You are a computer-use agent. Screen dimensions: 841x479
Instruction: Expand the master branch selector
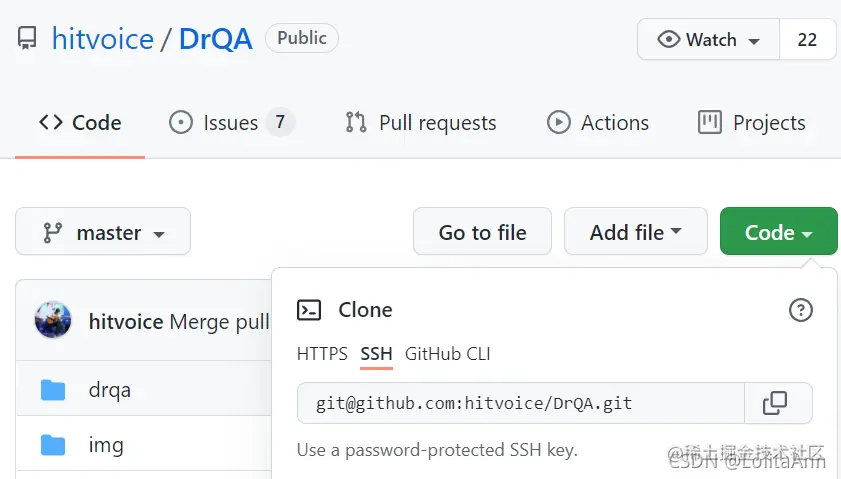pyautogui.click(x=103, y=232)
